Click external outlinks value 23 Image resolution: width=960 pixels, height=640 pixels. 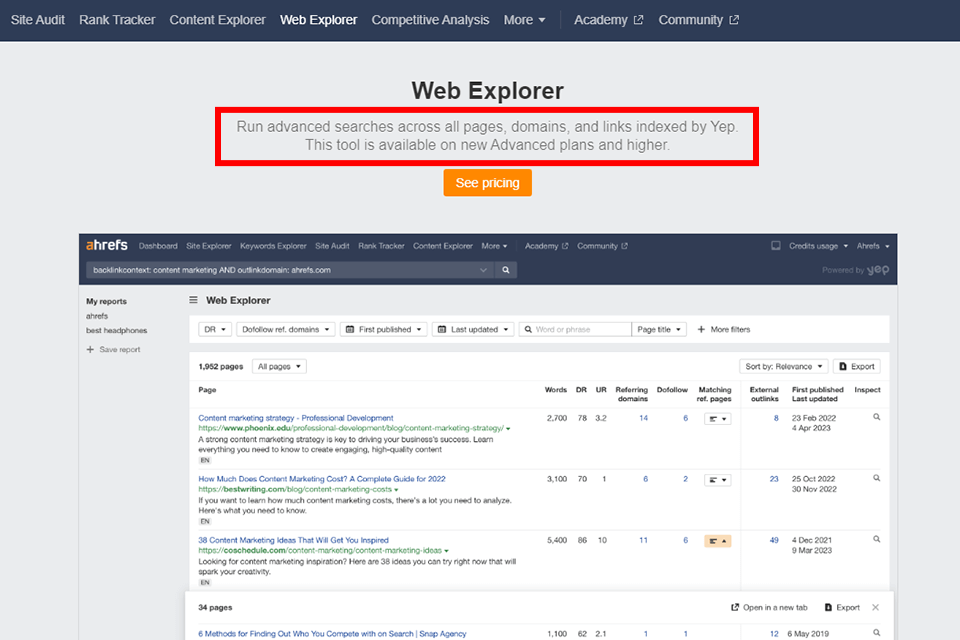pyautogui.click(x=774, y=480)
